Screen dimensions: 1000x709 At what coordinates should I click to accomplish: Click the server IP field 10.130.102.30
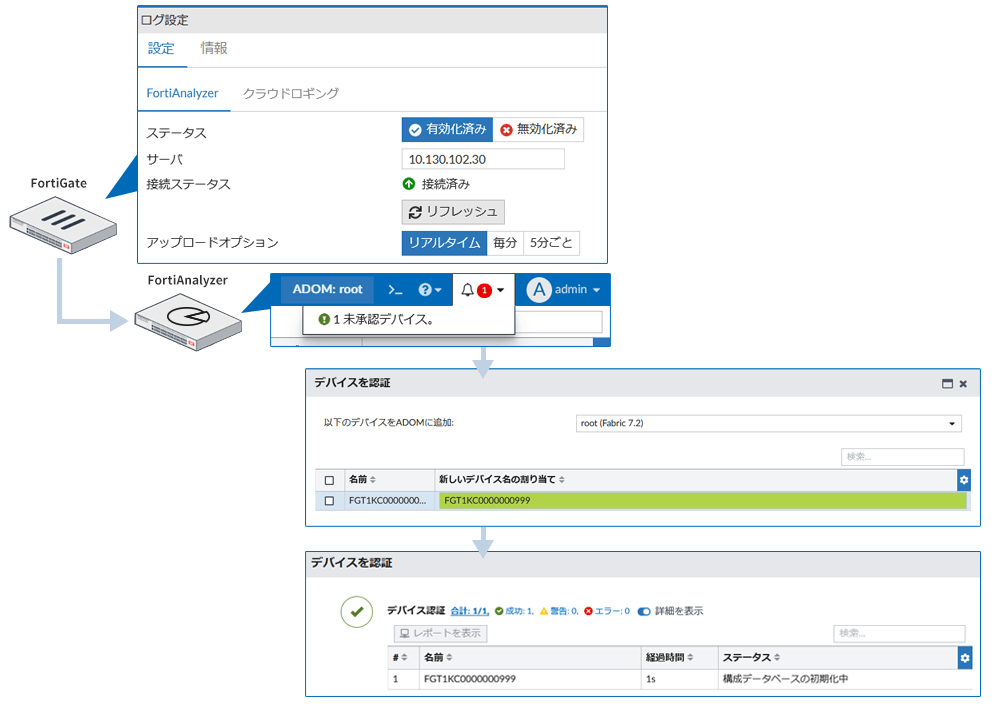point(483,159)
